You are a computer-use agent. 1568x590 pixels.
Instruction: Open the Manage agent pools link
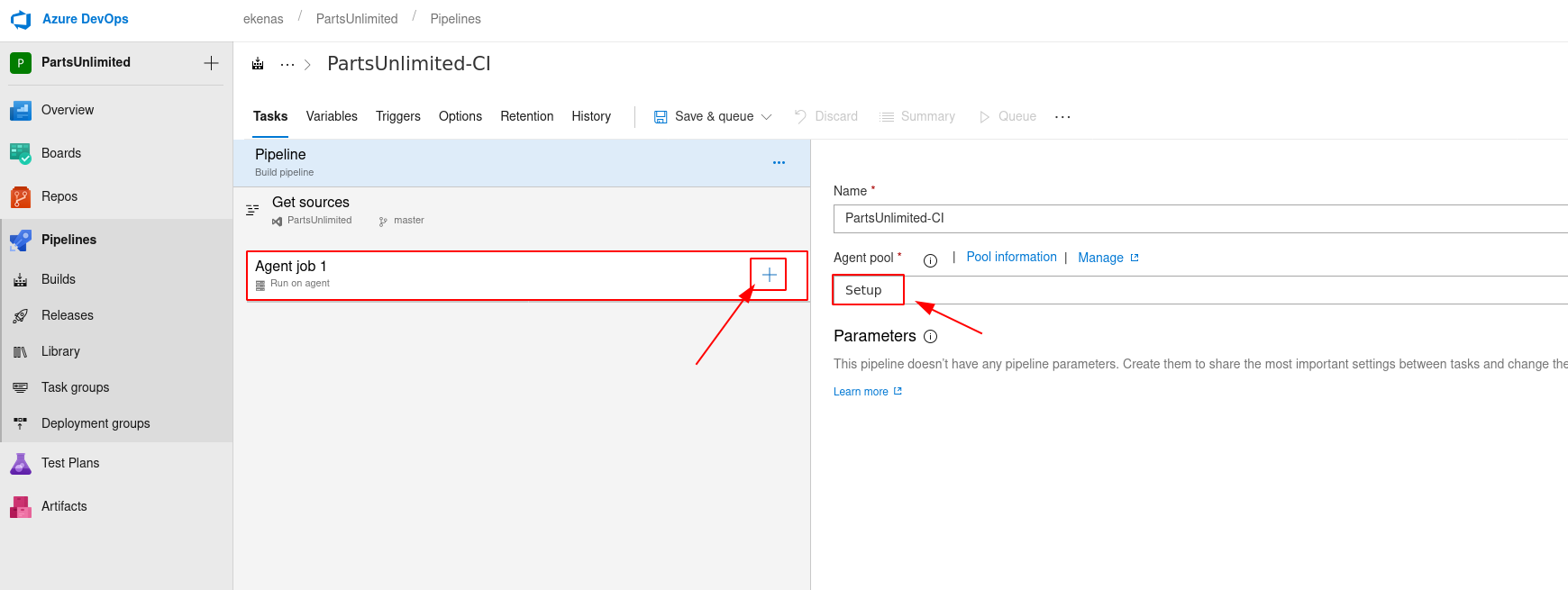click(1109, 258)
